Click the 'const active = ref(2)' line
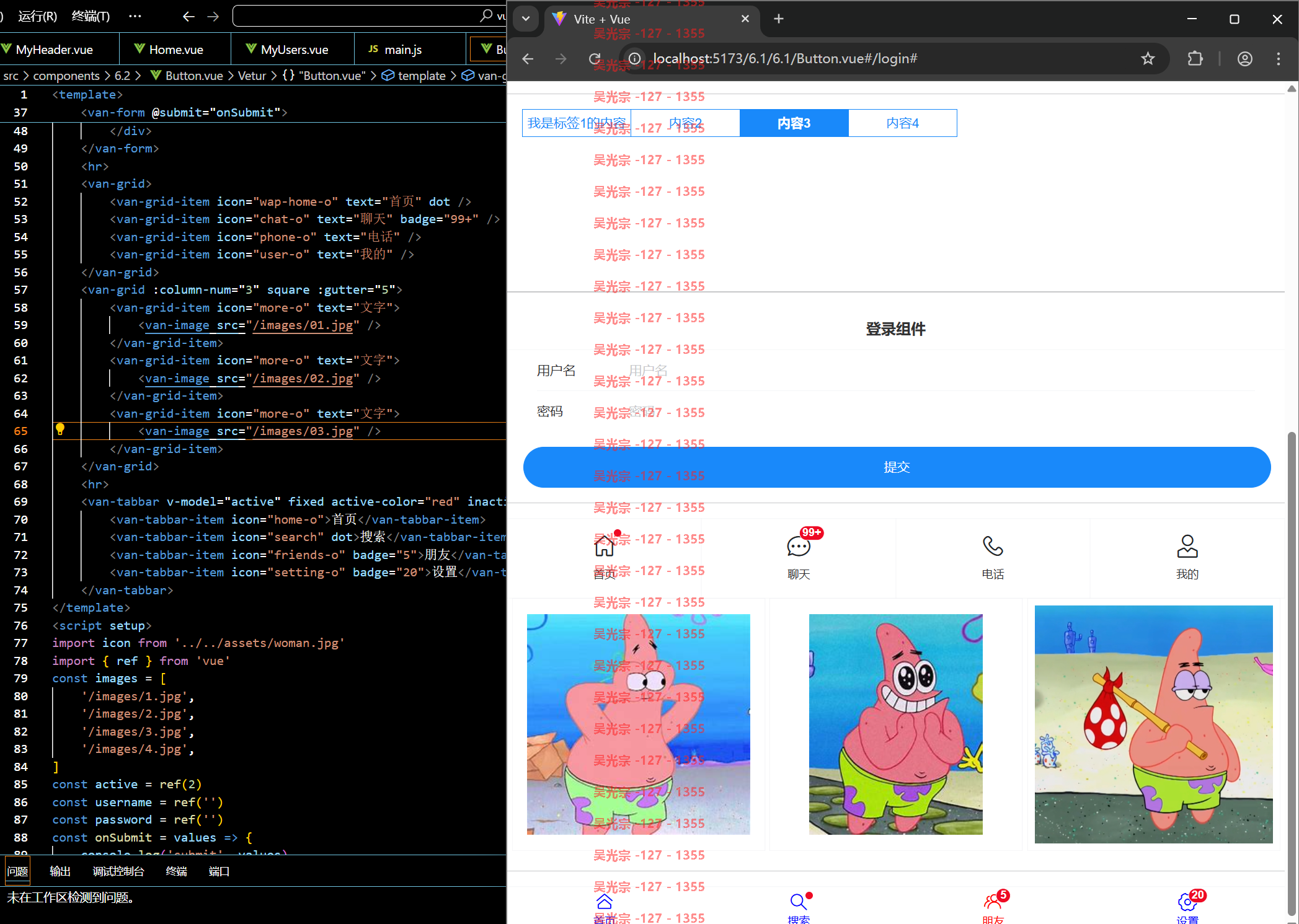The height and width of the screenshot is (924, 1299). click(126, 785)
